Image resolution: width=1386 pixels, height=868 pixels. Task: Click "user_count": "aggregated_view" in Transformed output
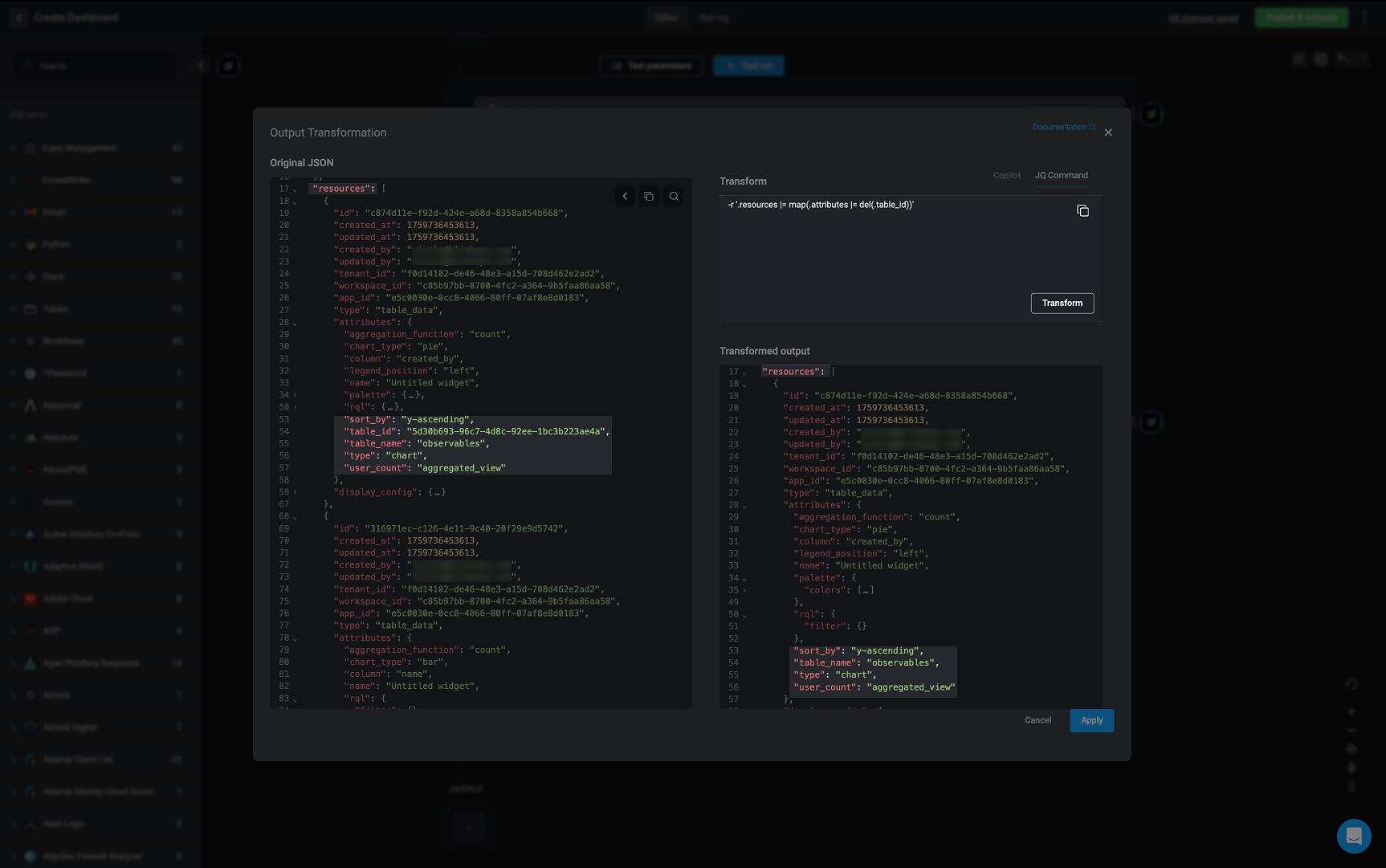pyautogui.click(x=874, y=687)
